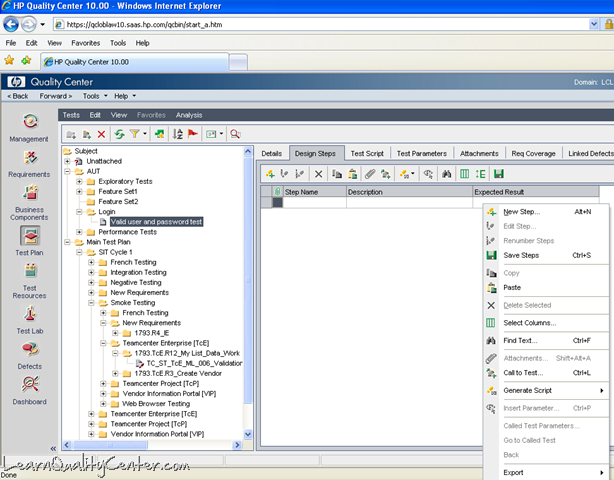614x480 pixels.
Task: Choose Save Steps from the context menu
Action: pyautogui.click(x=520, y=255)
